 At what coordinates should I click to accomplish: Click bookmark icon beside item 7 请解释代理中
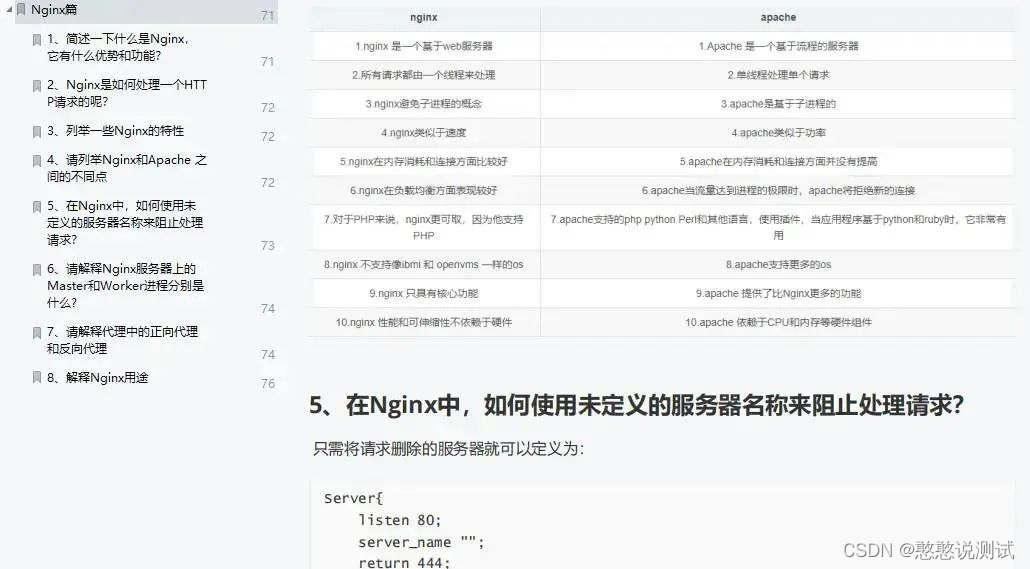pyautogui.click(x=37, y=333)
